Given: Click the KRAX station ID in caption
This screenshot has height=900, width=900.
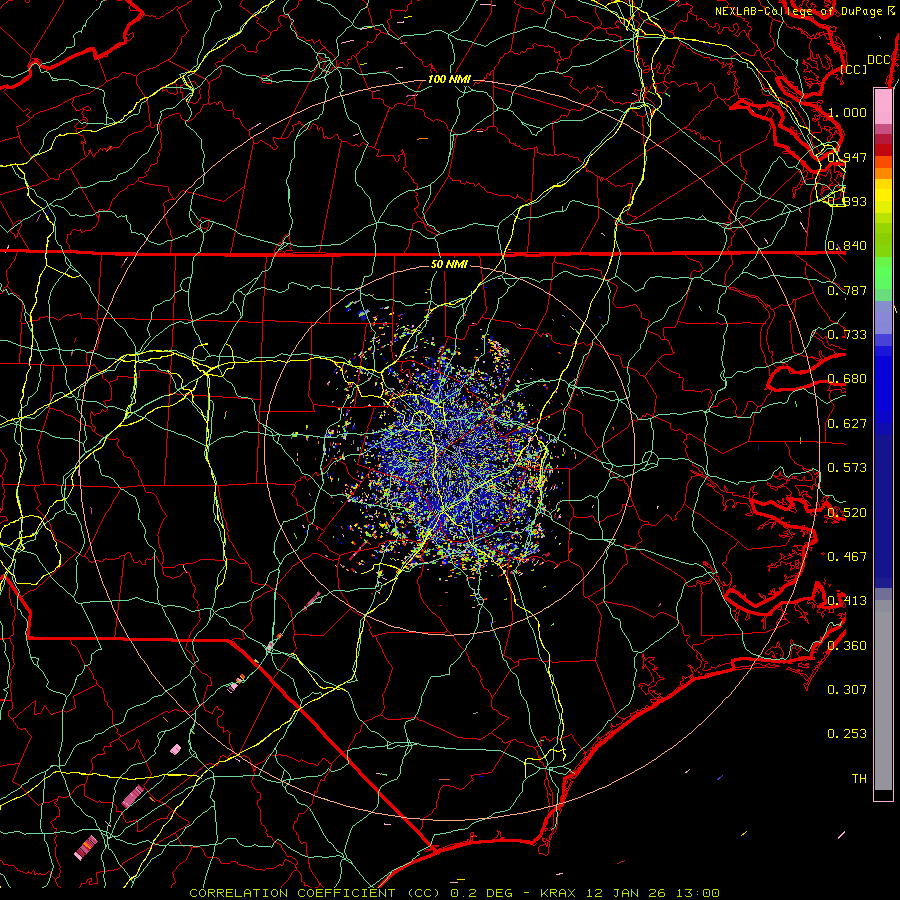Looking at the screenshot, I should (560, 893).
